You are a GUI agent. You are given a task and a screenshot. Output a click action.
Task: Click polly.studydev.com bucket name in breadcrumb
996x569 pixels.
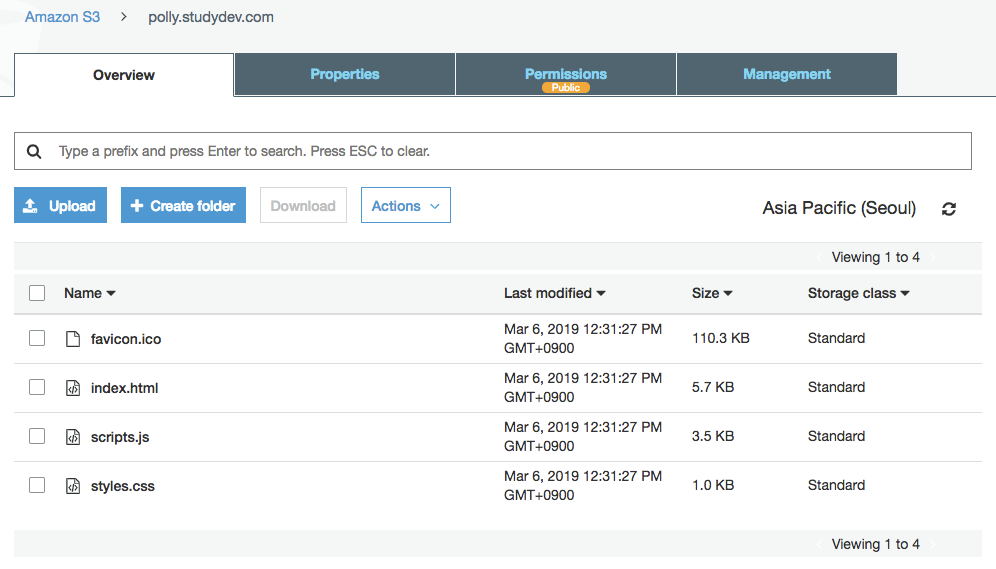tap(211, 17)
